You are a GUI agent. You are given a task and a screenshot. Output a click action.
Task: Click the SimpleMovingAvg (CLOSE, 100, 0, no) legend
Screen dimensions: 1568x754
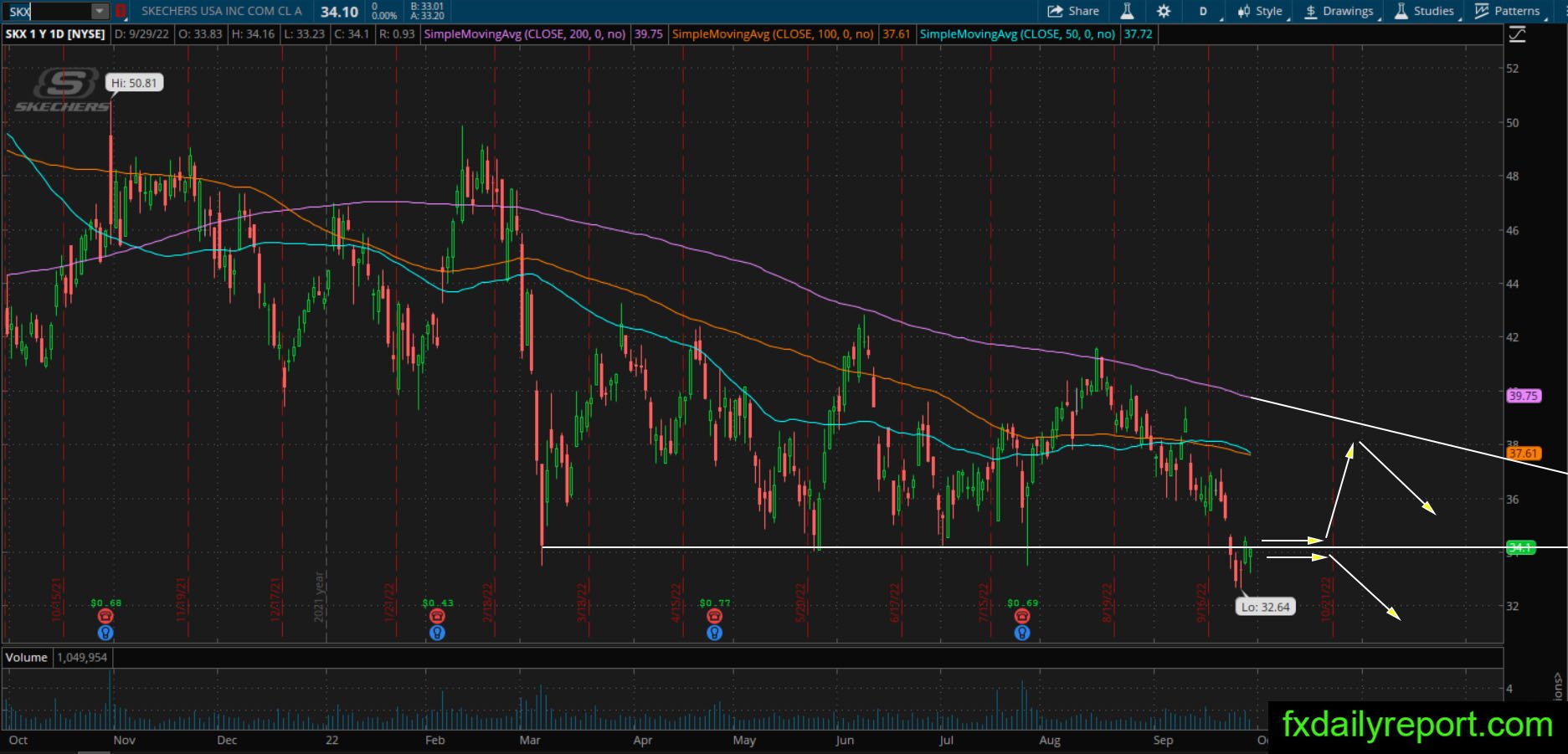tap(773, 34)
